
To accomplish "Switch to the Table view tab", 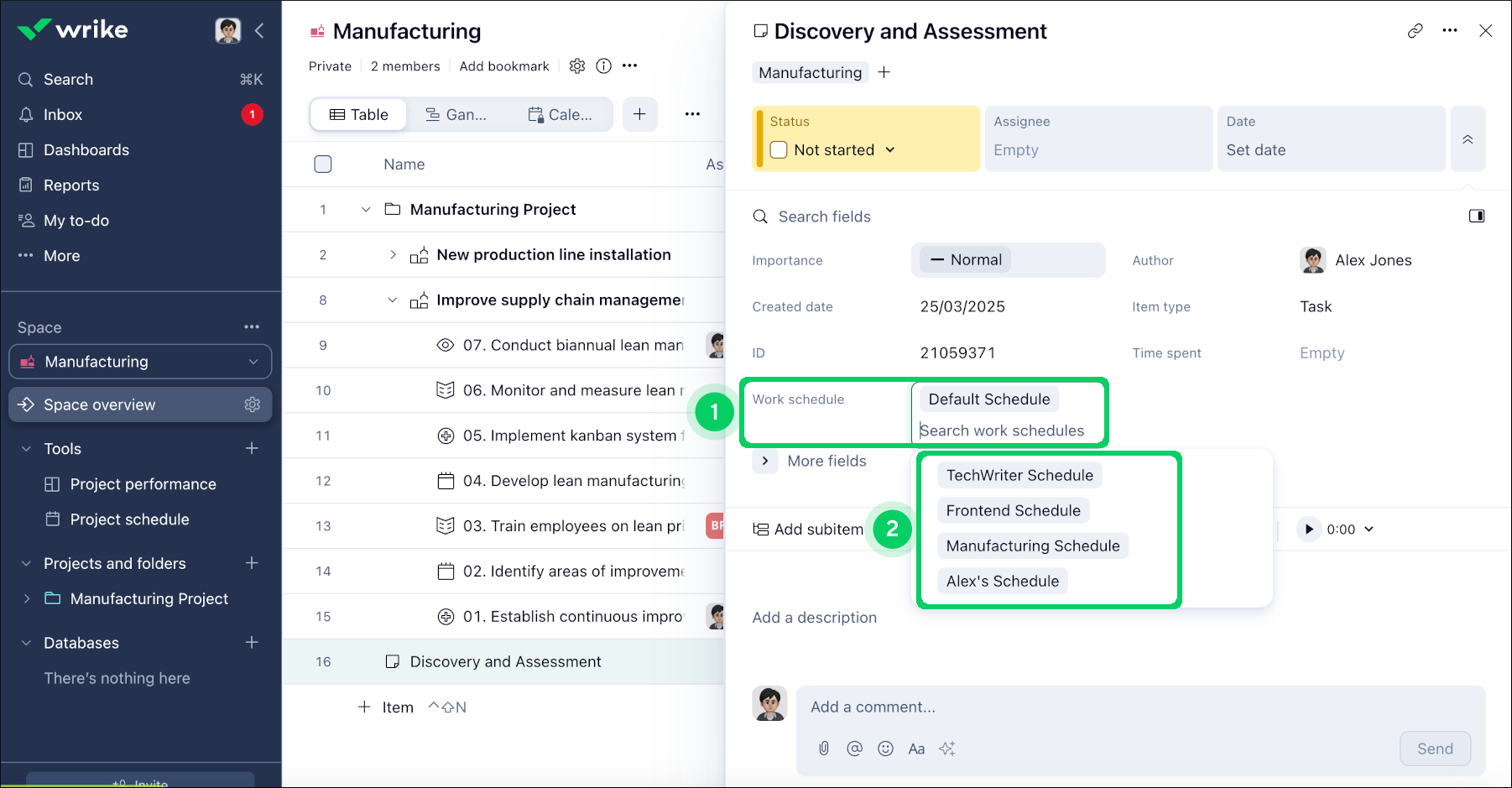I will 357,114.
